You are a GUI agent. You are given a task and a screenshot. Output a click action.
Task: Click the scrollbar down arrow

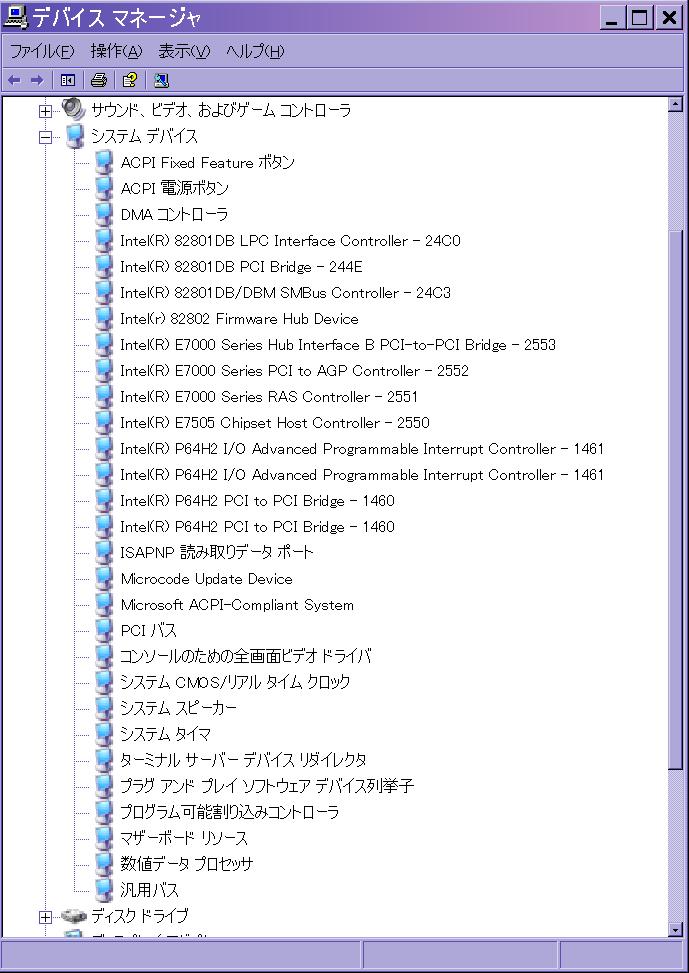(675, 929)
